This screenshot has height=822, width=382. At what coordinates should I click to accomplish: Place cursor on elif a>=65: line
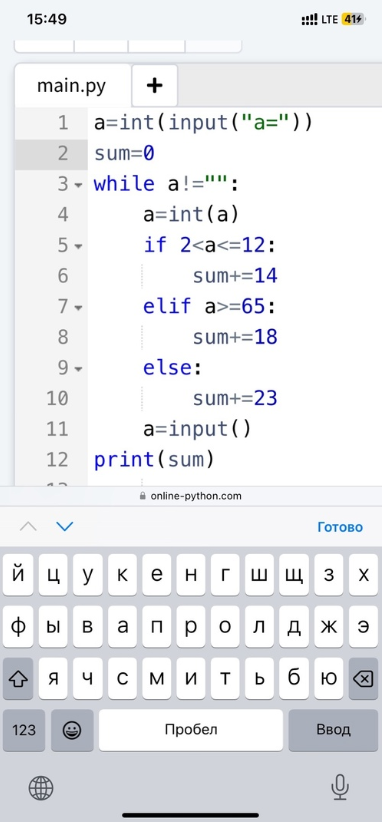tap(210, 307)
